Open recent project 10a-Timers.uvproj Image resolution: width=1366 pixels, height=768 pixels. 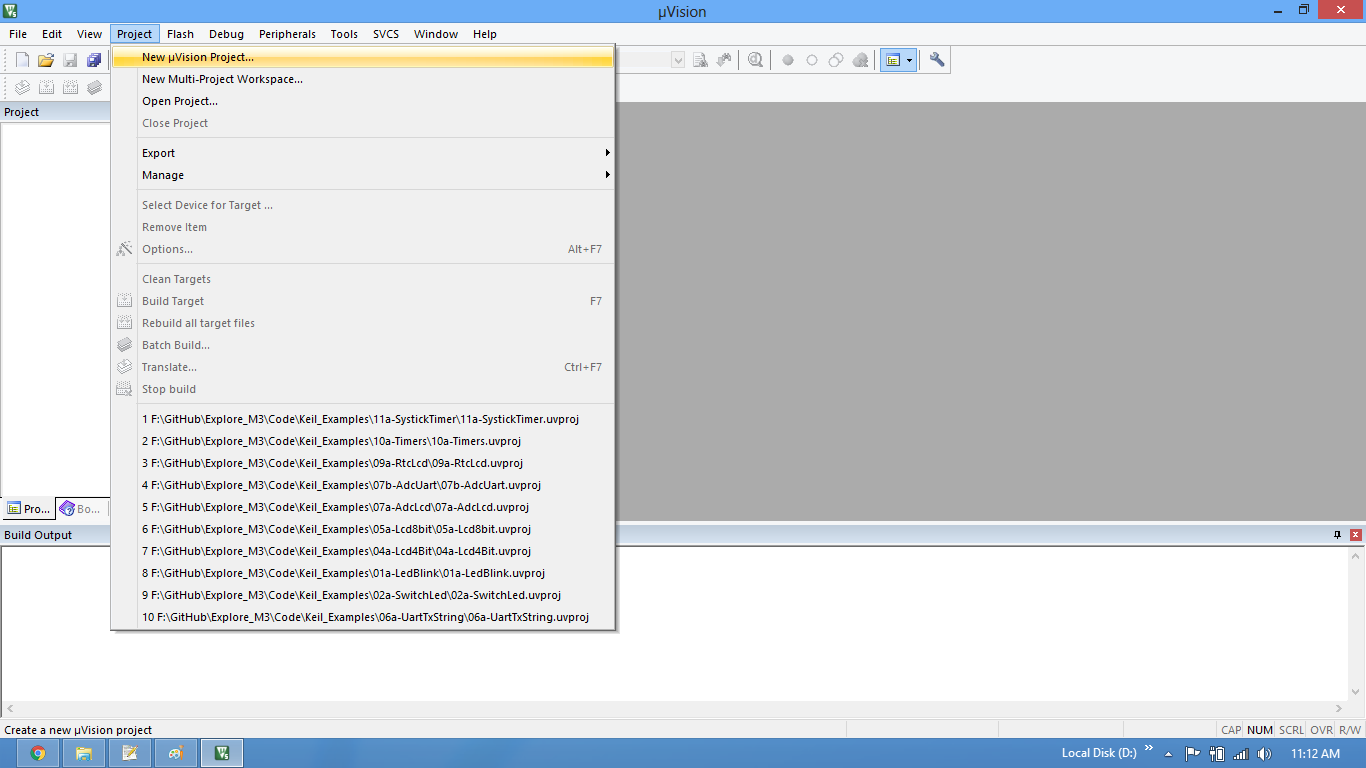[362, 441]
